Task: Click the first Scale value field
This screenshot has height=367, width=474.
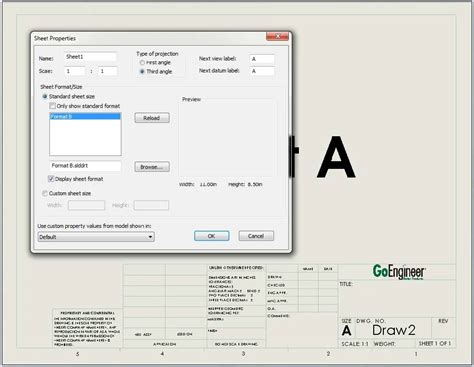Action: (x=75, y=71)
